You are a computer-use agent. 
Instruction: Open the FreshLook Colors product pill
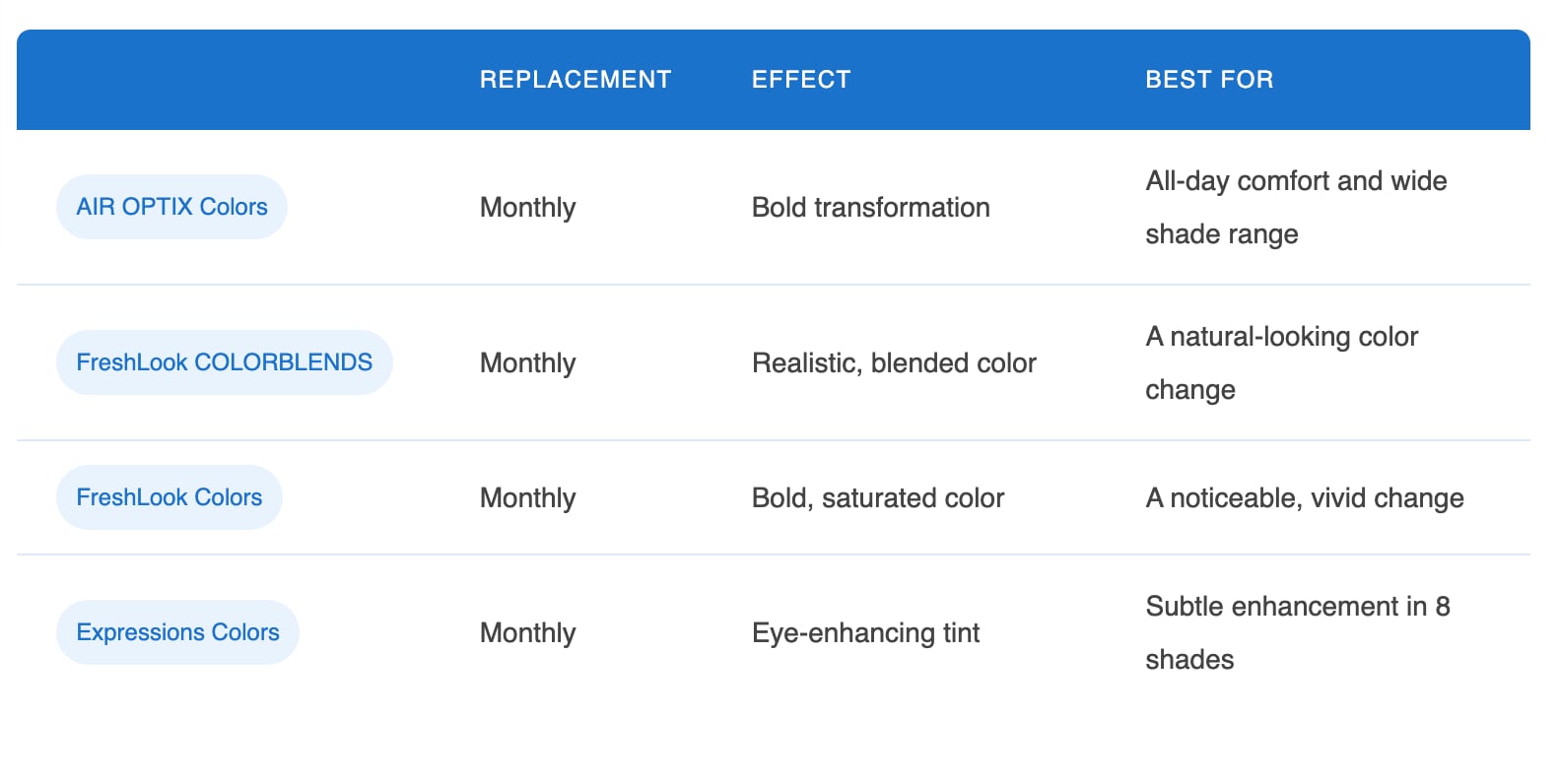click(169, 497)
